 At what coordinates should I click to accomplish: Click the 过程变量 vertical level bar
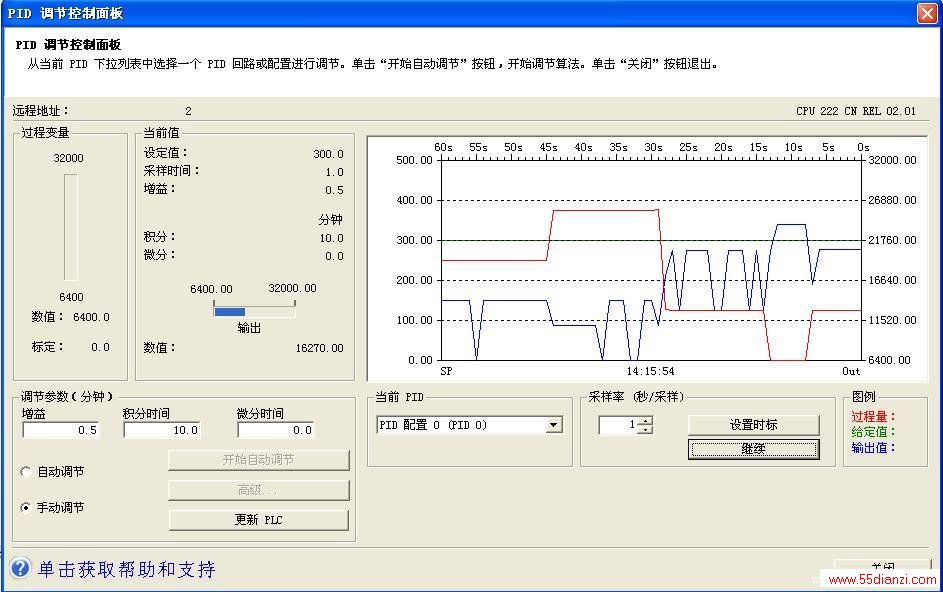point(71,227)
